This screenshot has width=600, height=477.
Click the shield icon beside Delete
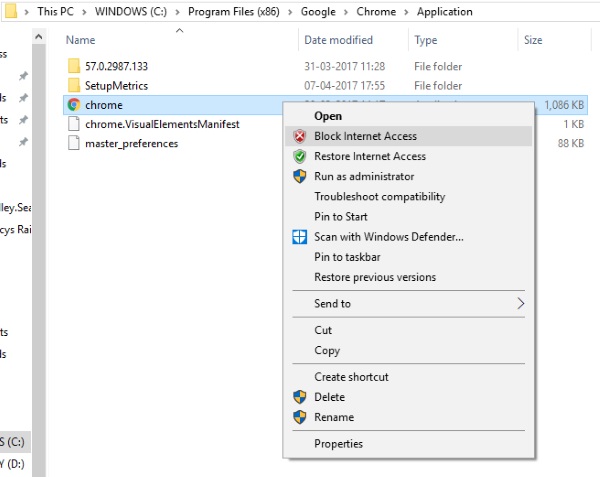(300, 397)
